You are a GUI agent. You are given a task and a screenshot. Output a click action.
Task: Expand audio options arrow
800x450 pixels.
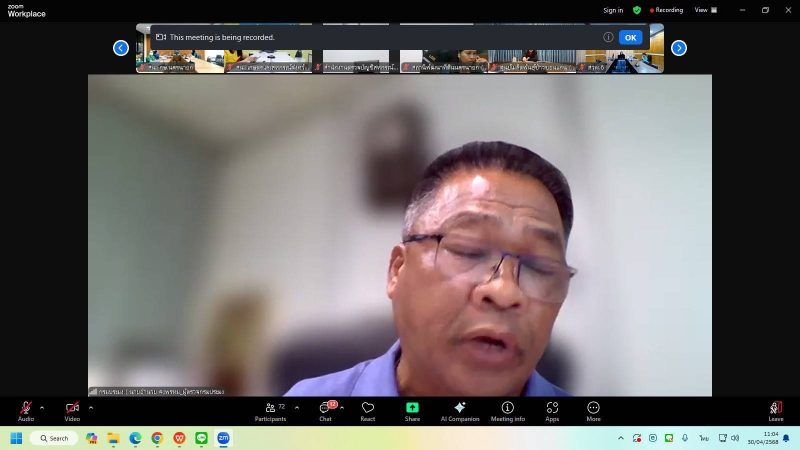(x=42, y=407)
